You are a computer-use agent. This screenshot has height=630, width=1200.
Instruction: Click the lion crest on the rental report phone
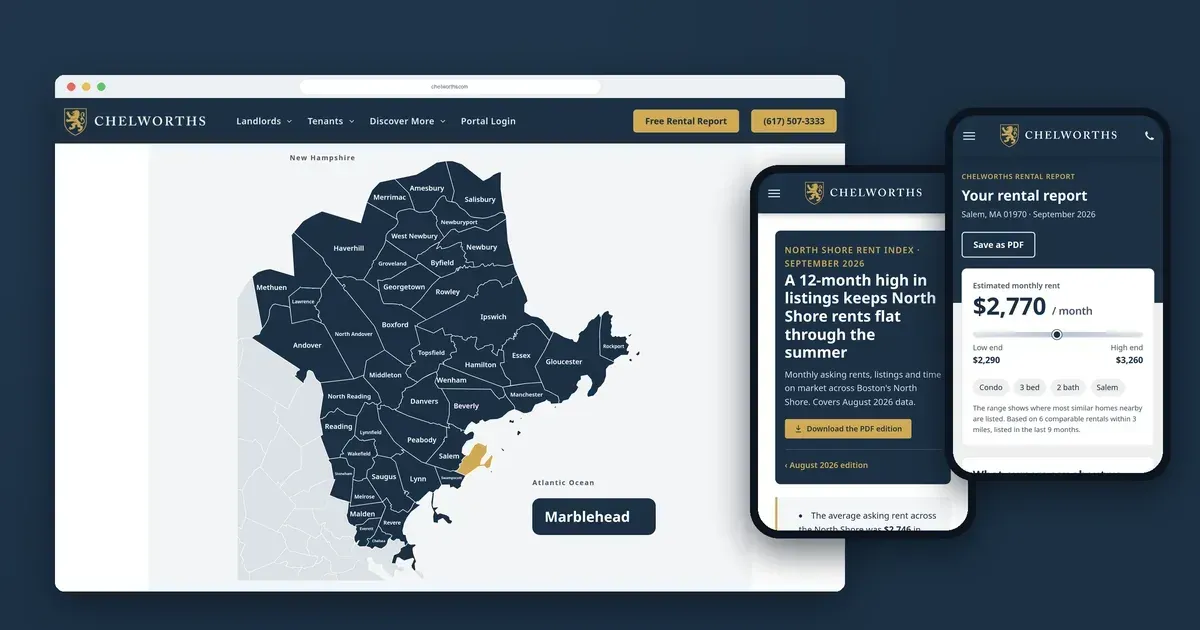pos(1009,135)
